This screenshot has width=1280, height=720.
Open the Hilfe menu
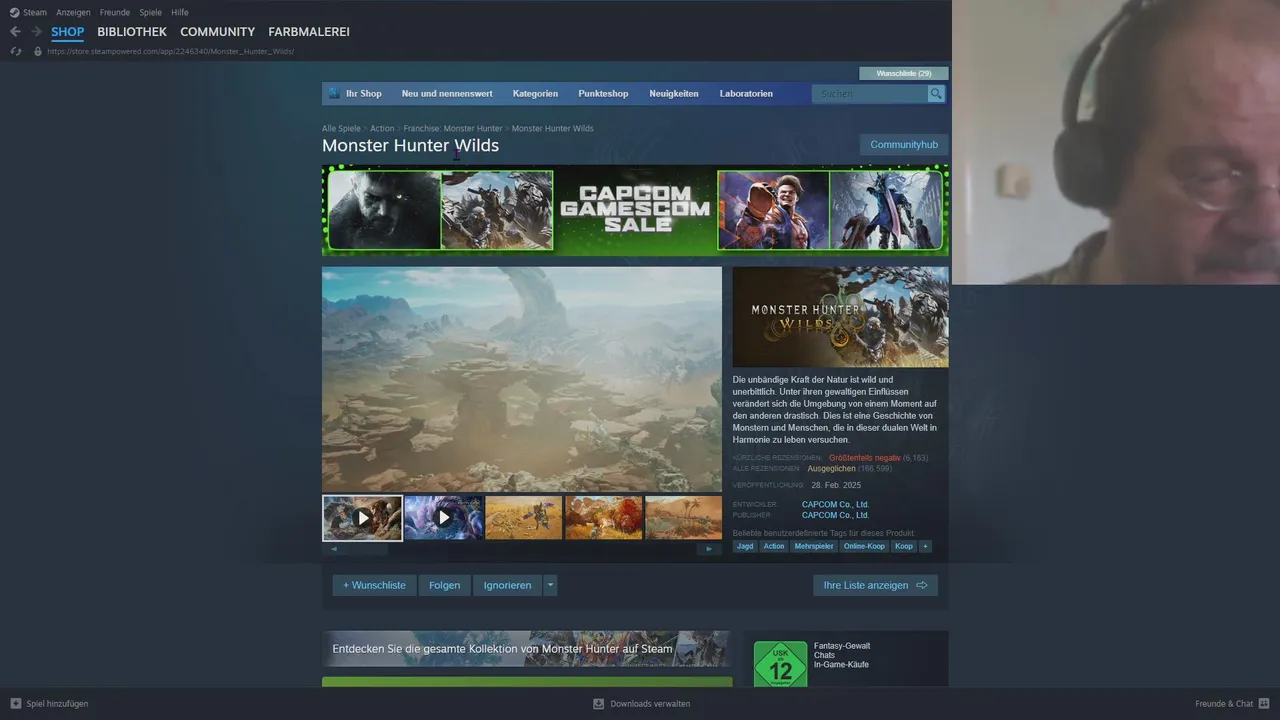tap(180, 12)
